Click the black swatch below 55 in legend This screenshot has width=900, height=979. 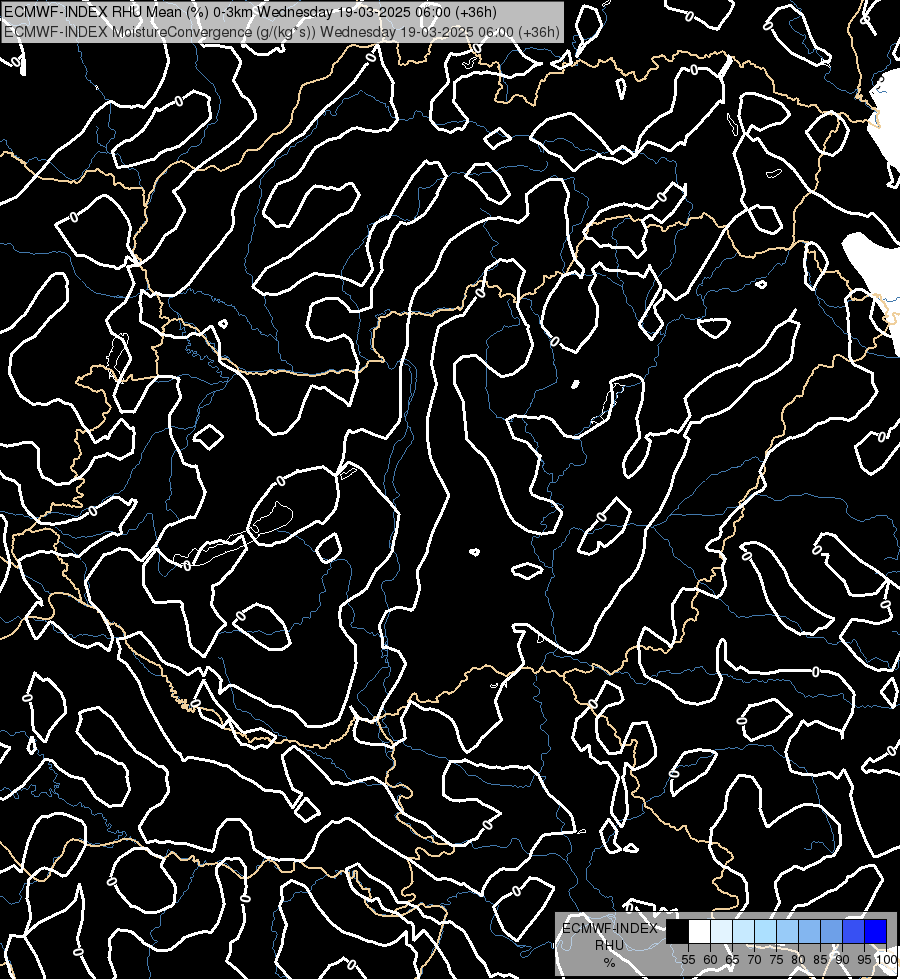(678, 931)
